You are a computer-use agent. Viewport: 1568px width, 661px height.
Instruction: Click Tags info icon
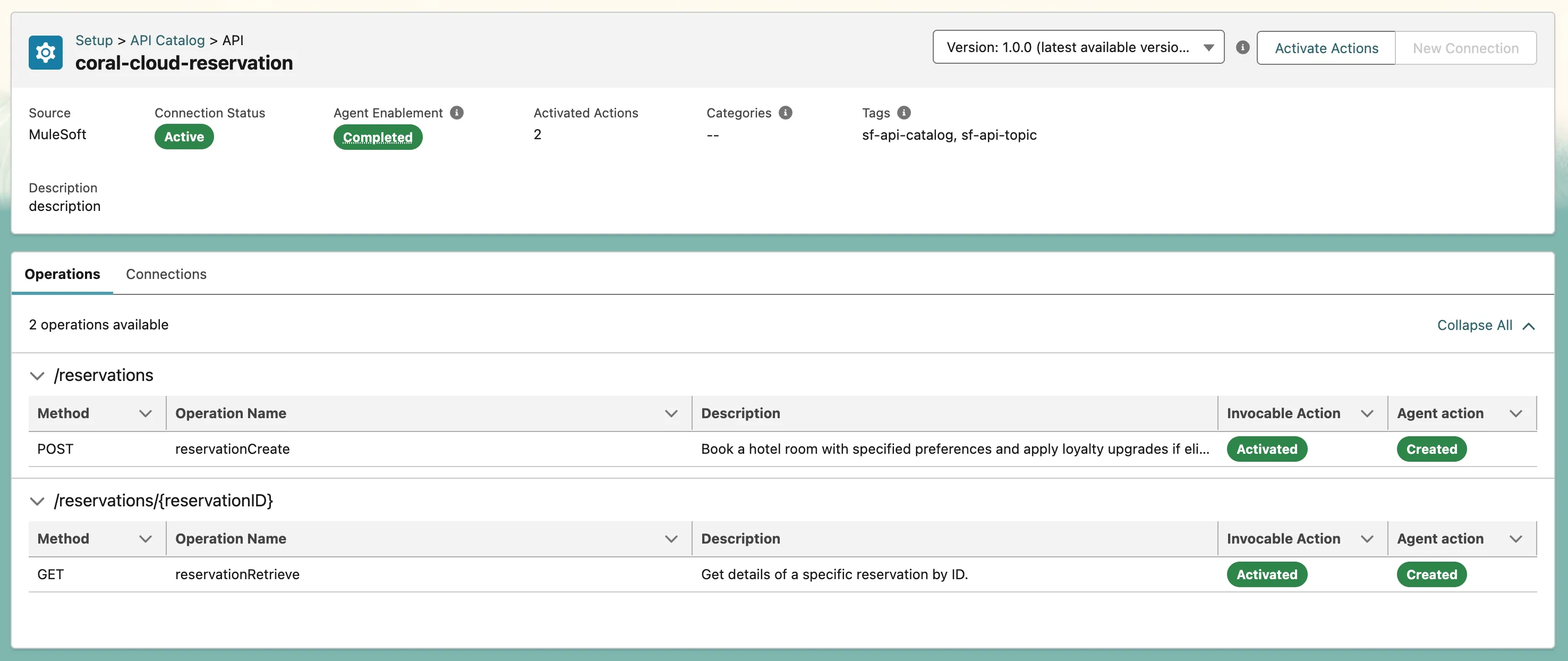pos(904,113)
